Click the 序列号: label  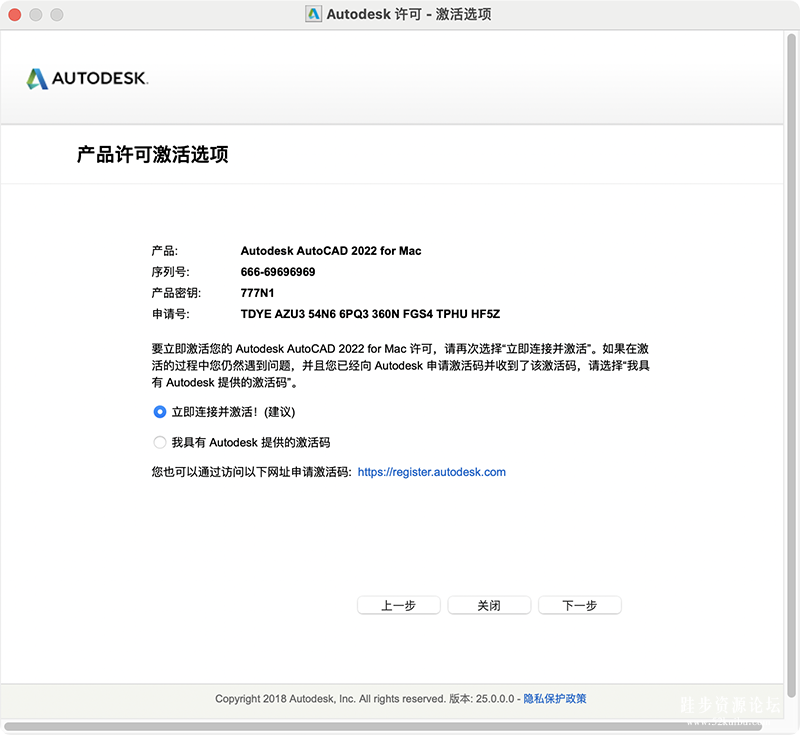coord(170,272)
